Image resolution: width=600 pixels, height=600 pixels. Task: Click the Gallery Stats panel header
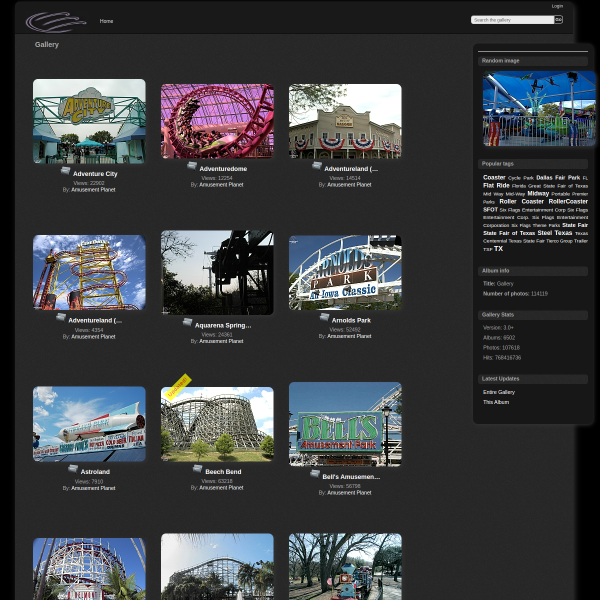(x=533, y=315)
